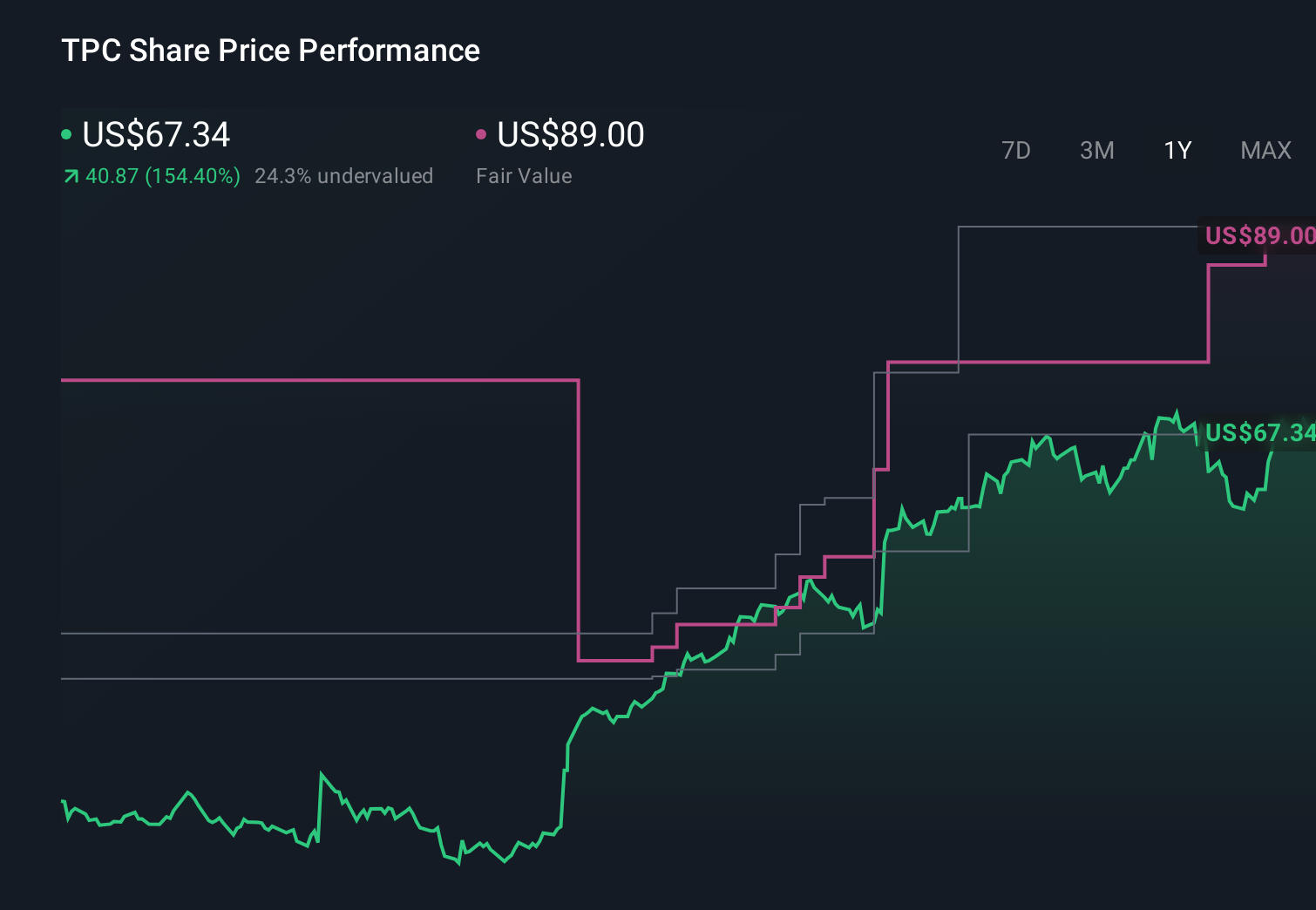
Task: Open the 3M range view
Action: (1096, 151)
